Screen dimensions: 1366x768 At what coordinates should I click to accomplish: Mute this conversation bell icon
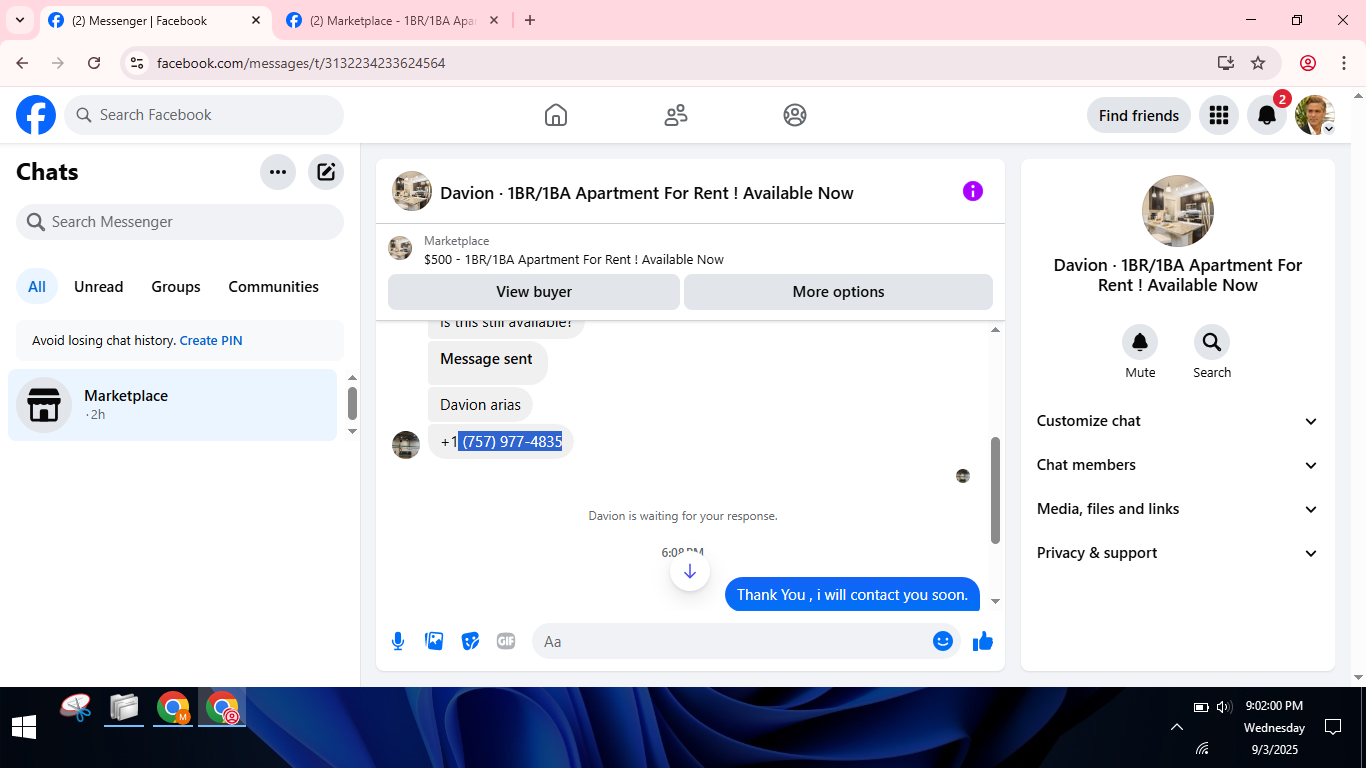1140,342
